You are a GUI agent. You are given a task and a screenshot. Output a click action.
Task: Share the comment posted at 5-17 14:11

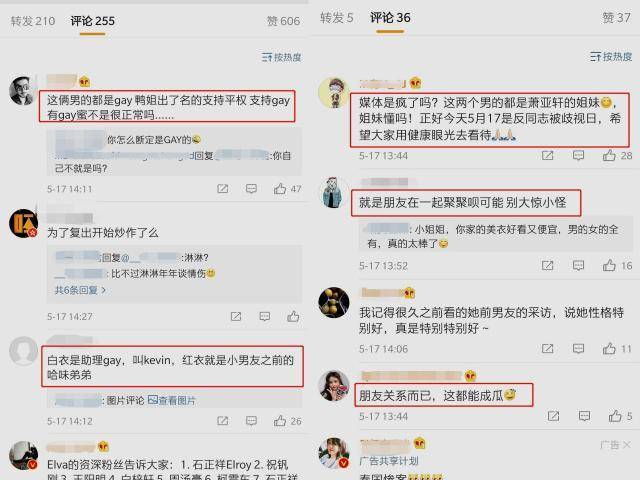(x=222, y=189)
